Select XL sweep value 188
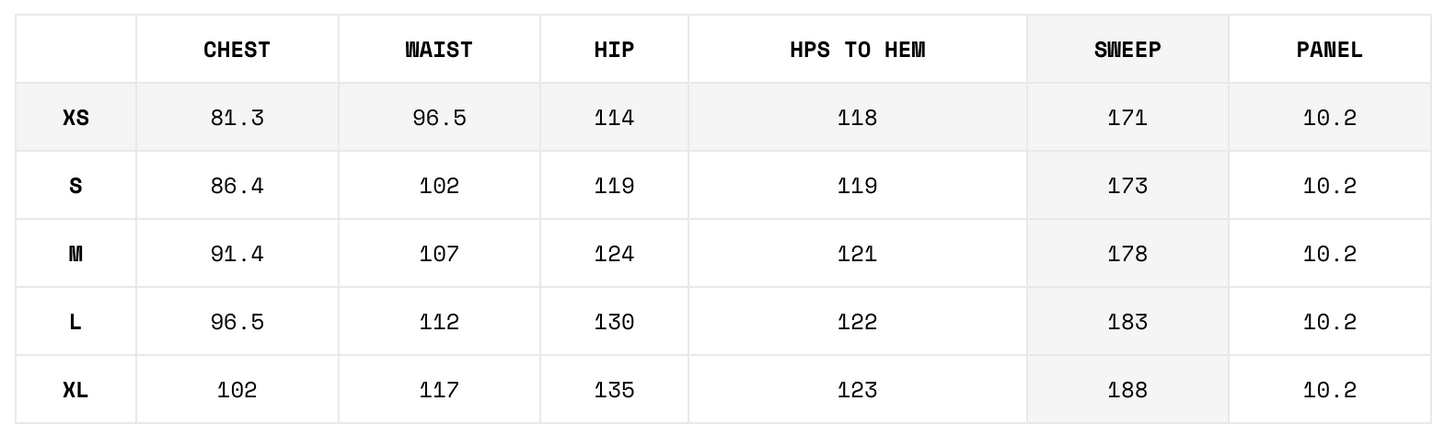The width and height of the screenshot is (1445, 447). click(1127, 390)
